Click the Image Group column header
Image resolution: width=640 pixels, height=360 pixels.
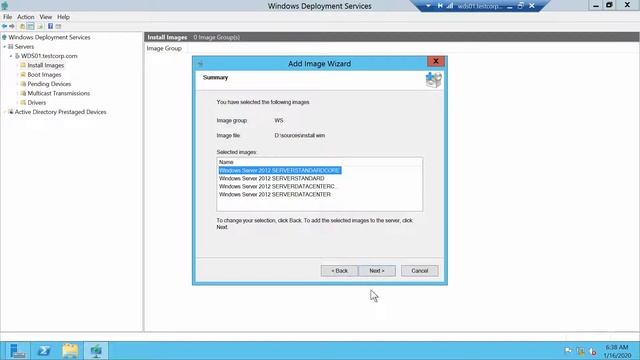[164, 48]
